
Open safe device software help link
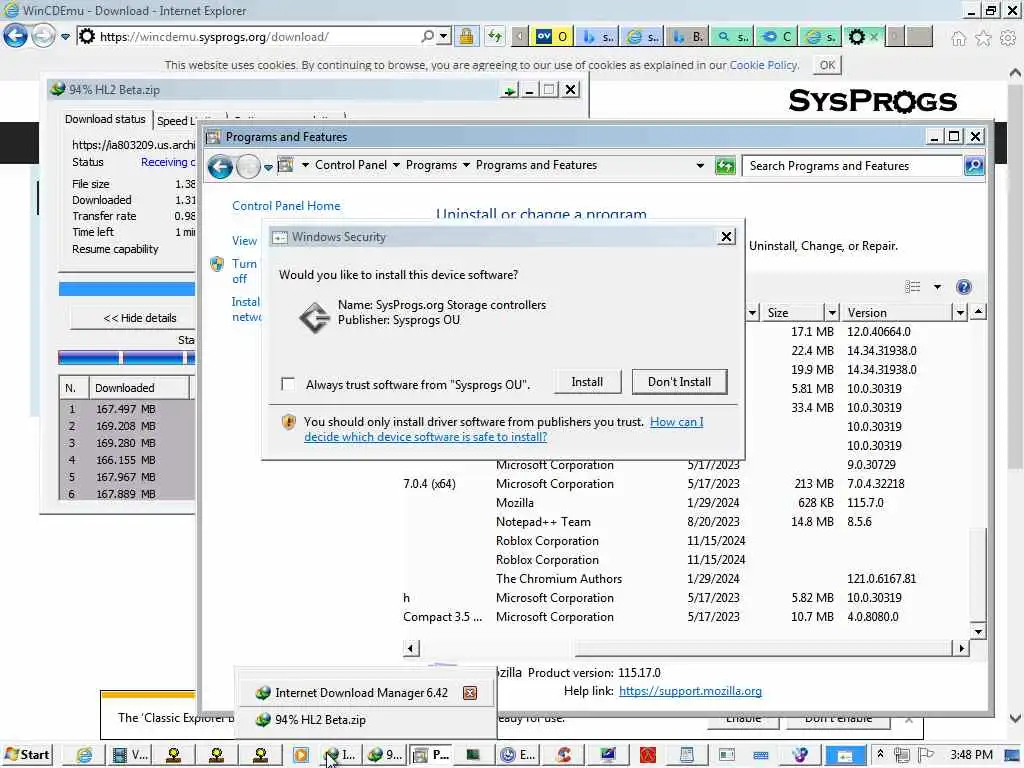point(504,429)
